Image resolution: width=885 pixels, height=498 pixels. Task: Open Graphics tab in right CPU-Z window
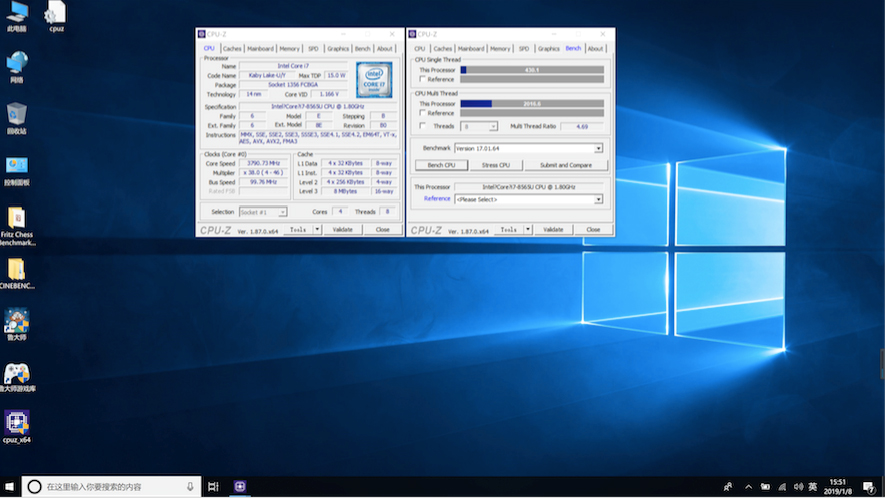pos(549,49)
